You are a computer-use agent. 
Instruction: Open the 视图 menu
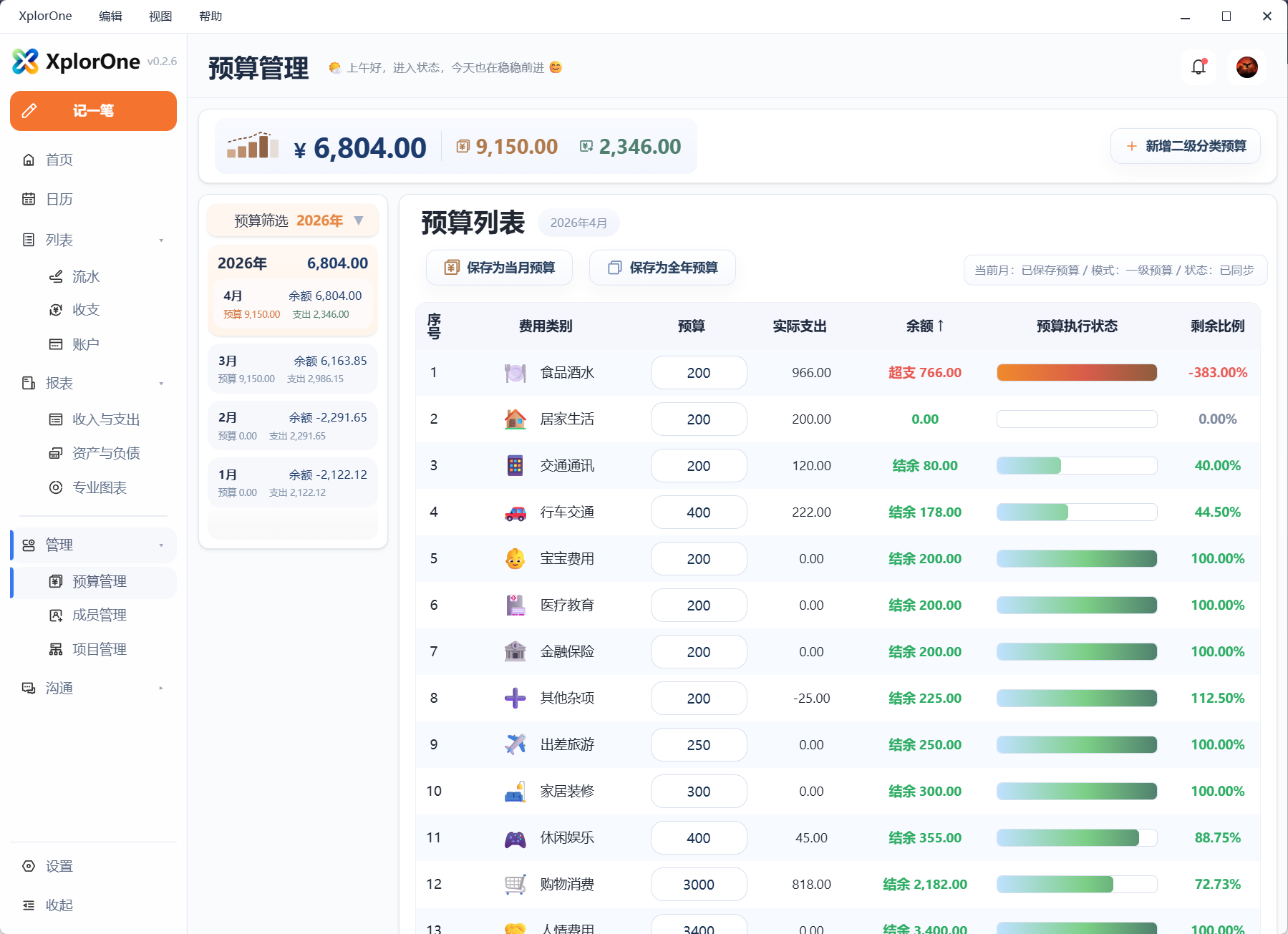coord(160,15)
